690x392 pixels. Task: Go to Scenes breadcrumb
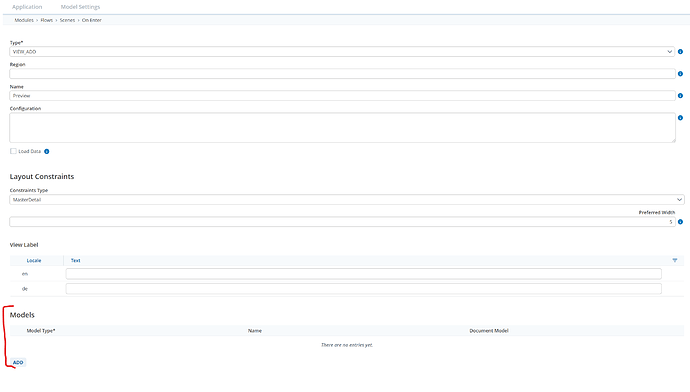(x=67, y=20)
